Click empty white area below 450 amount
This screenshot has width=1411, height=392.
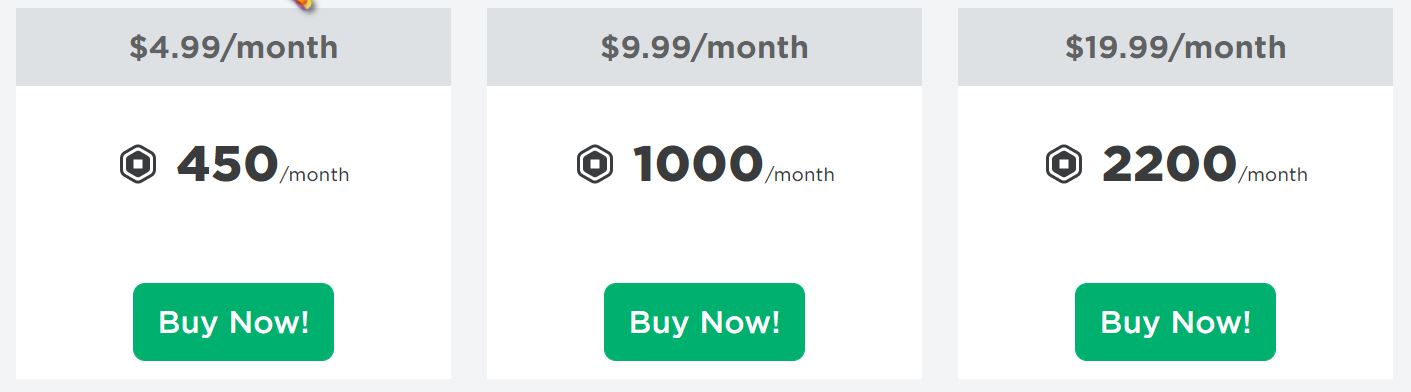[233, 235]
